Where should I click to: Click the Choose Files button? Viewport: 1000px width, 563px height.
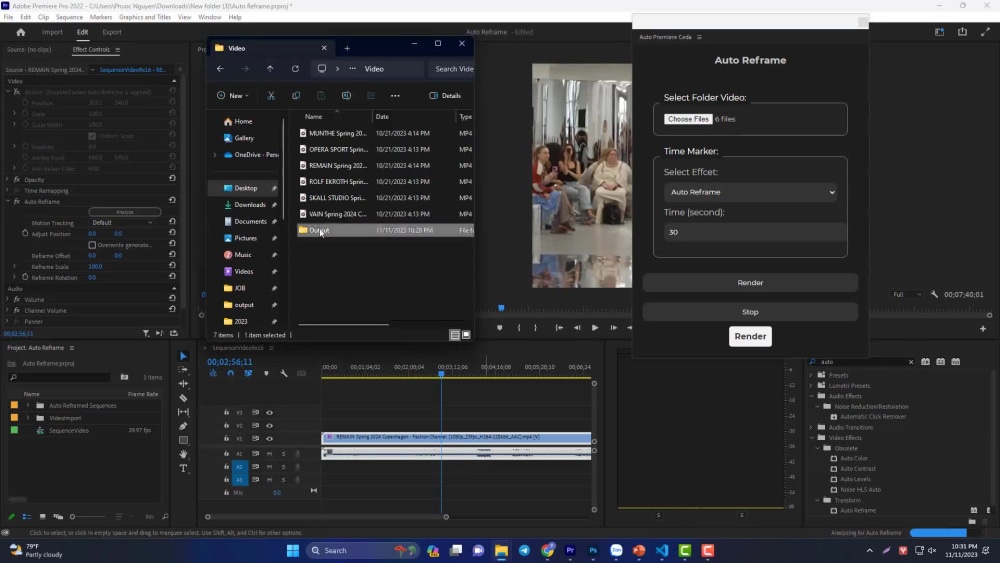[x=688, y=119]
